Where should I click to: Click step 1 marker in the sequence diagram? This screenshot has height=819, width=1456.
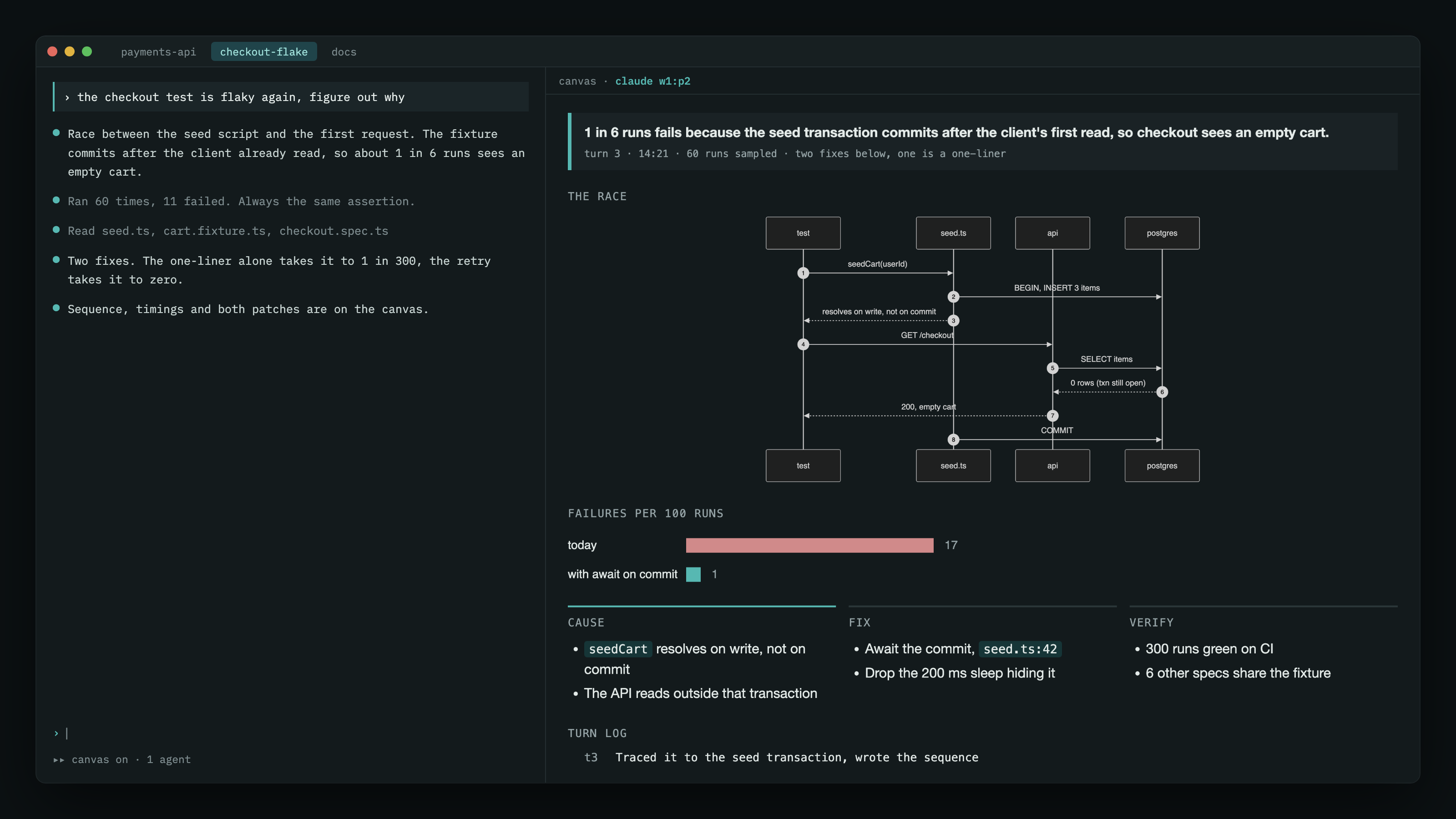[803, 273]
